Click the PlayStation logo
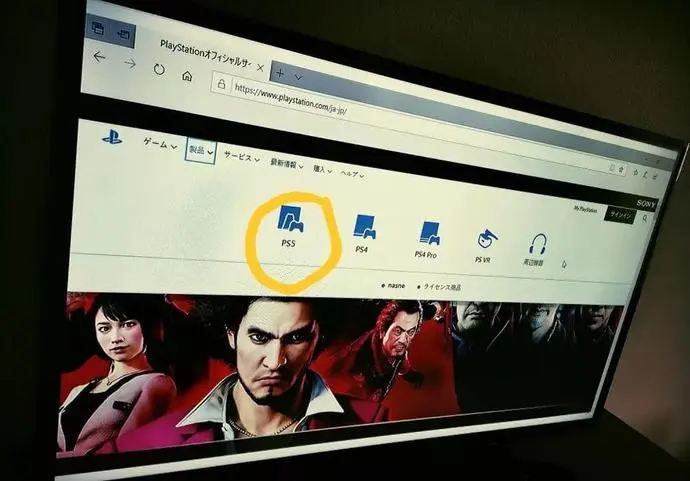This screenshot has height=481, width=690. [x=113, y=136]
